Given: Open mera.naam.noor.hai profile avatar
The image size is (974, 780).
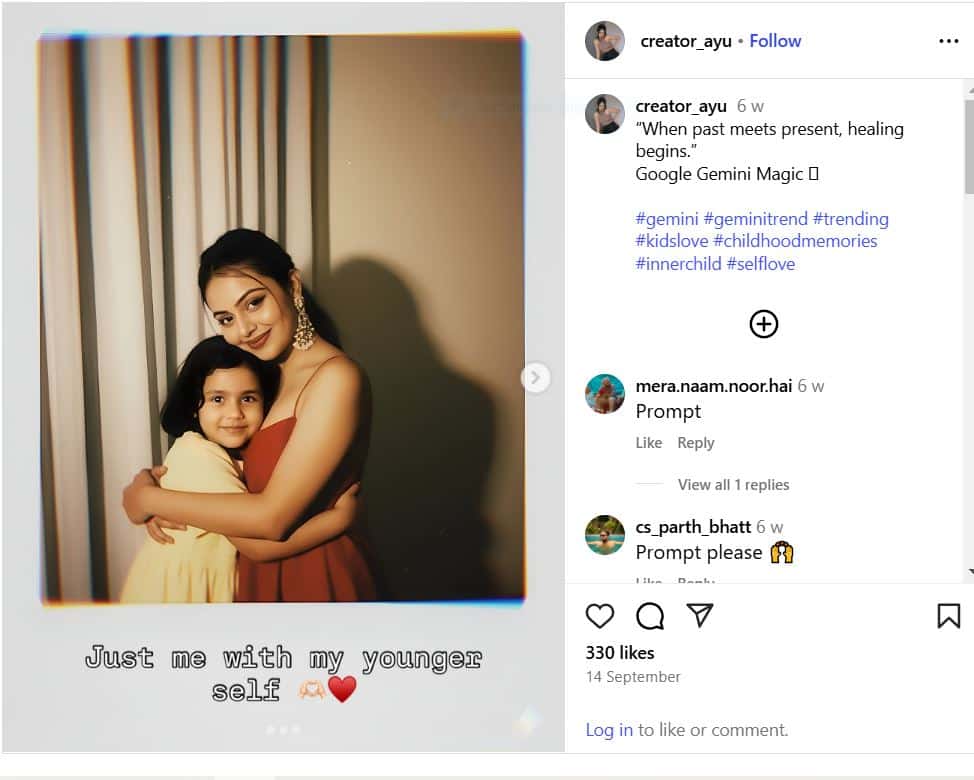Looking at the screenshot, I should tap(605, 394).
